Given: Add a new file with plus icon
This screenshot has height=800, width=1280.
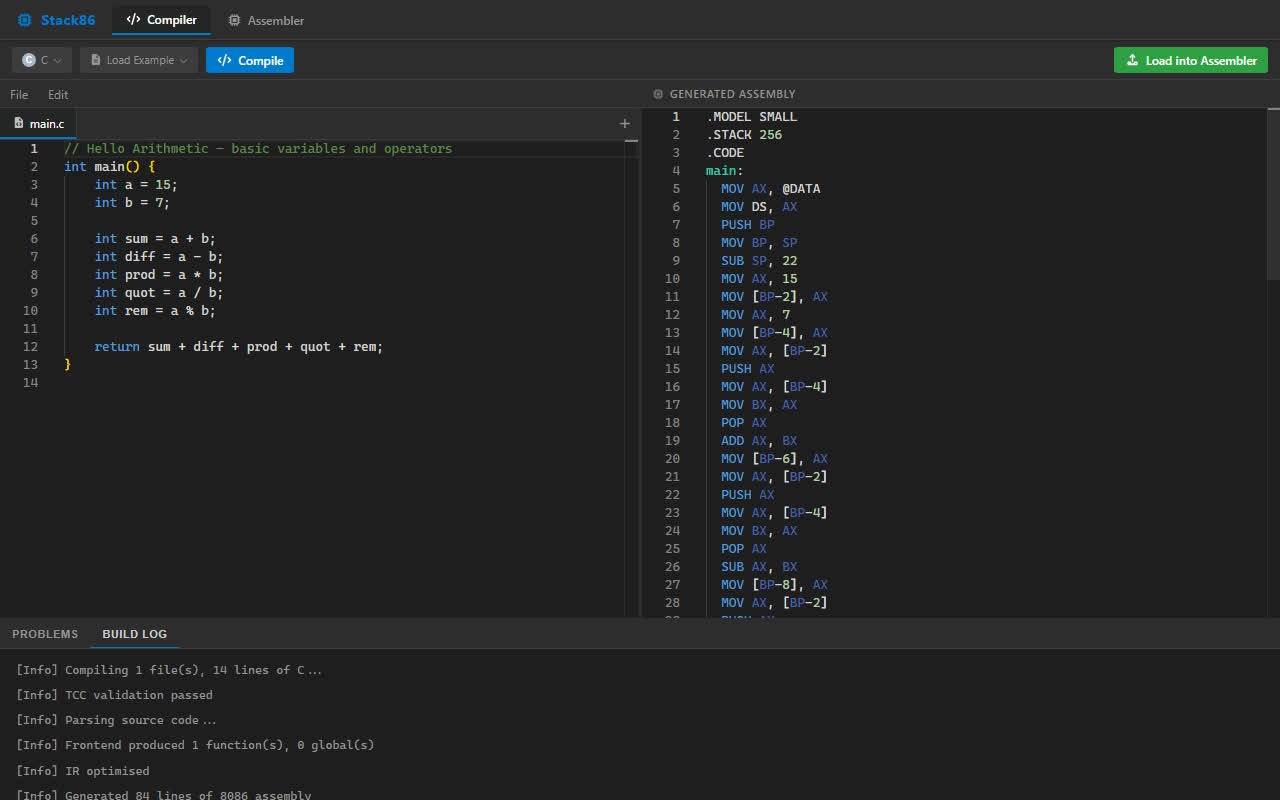Looking at the screenshot, I should tap(625, 123).
